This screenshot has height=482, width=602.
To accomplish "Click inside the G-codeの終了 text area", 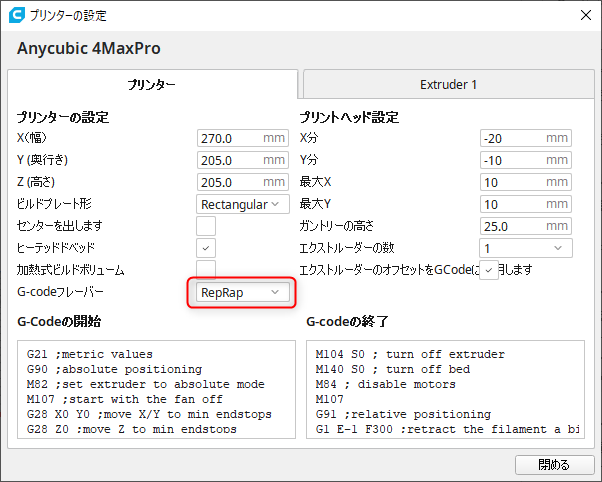I will click(445, 389).
